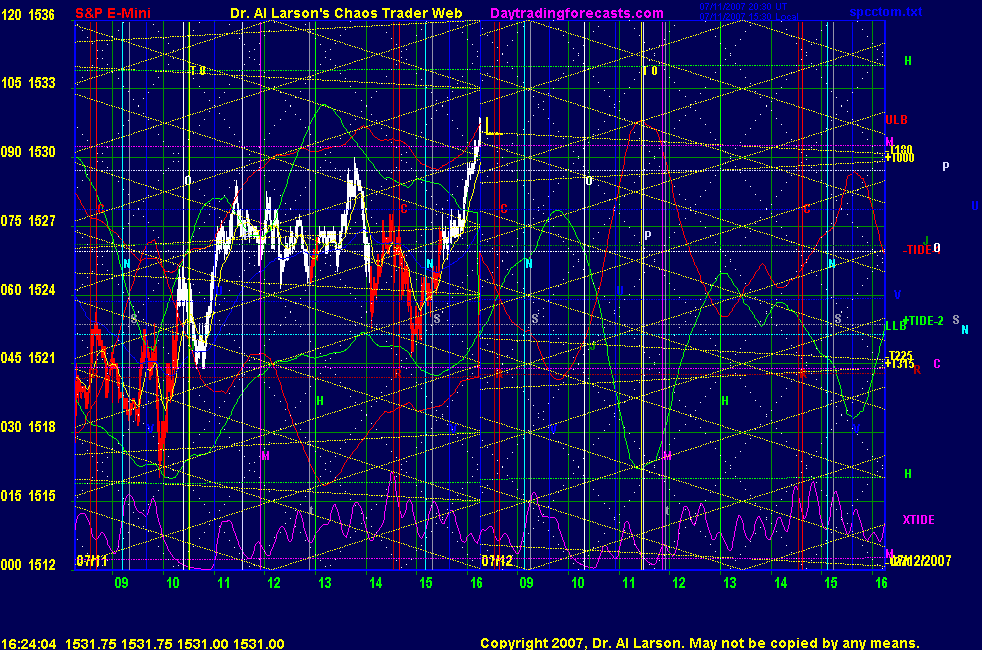Select the 015 1515 price axis label
Viewport: 982px width, 650px height.
(x=28, y=496)
